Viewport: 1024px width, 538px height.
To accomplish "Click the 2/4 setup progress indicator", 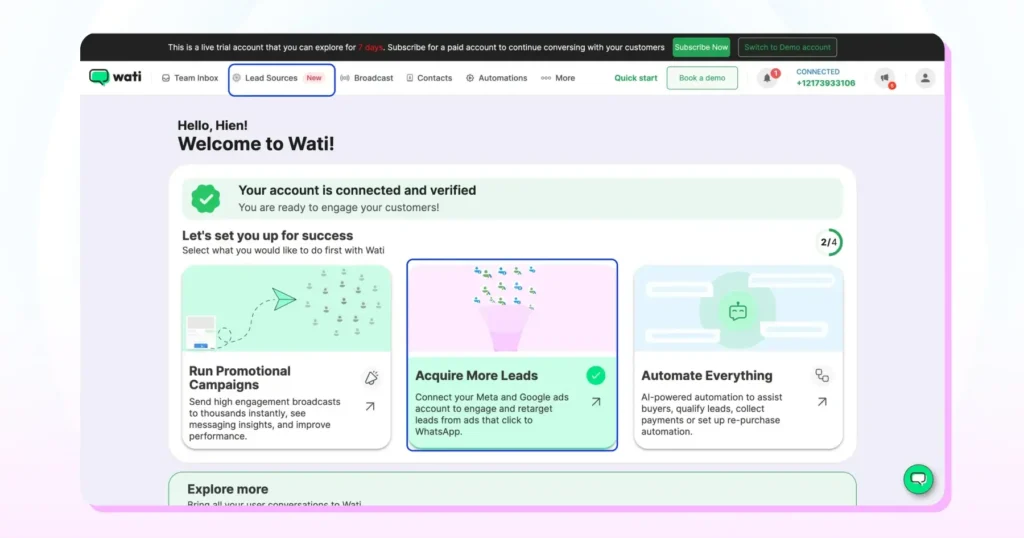I will click(x=829, y=242).
